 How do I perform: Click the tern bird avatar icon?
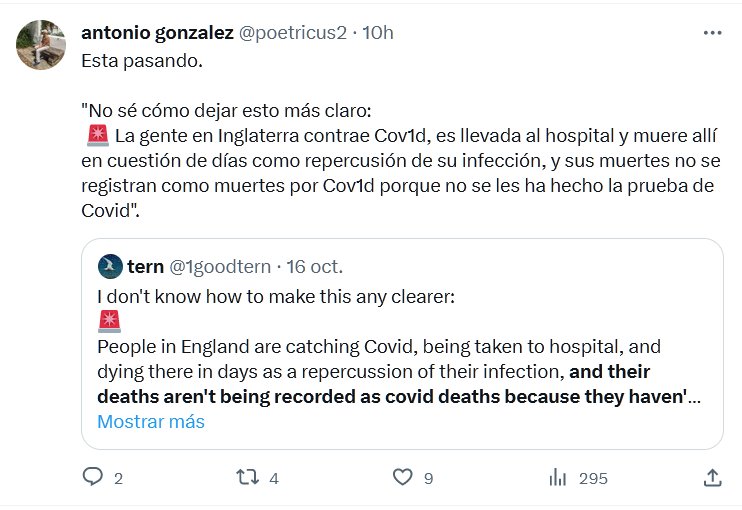pos(110,267)
